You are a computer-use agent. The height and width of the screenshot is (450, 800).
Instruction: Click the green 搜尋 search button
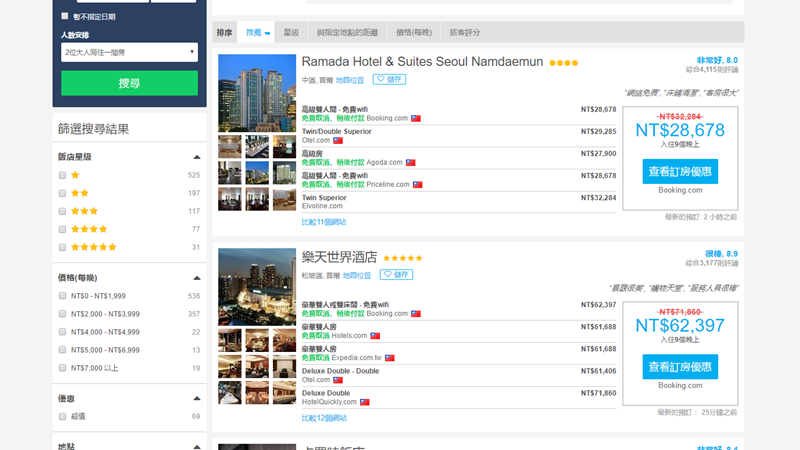(x=129, y=83)
